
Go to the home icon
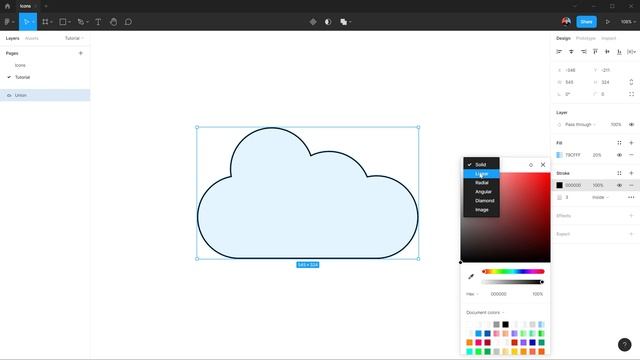tap(7, 6)
